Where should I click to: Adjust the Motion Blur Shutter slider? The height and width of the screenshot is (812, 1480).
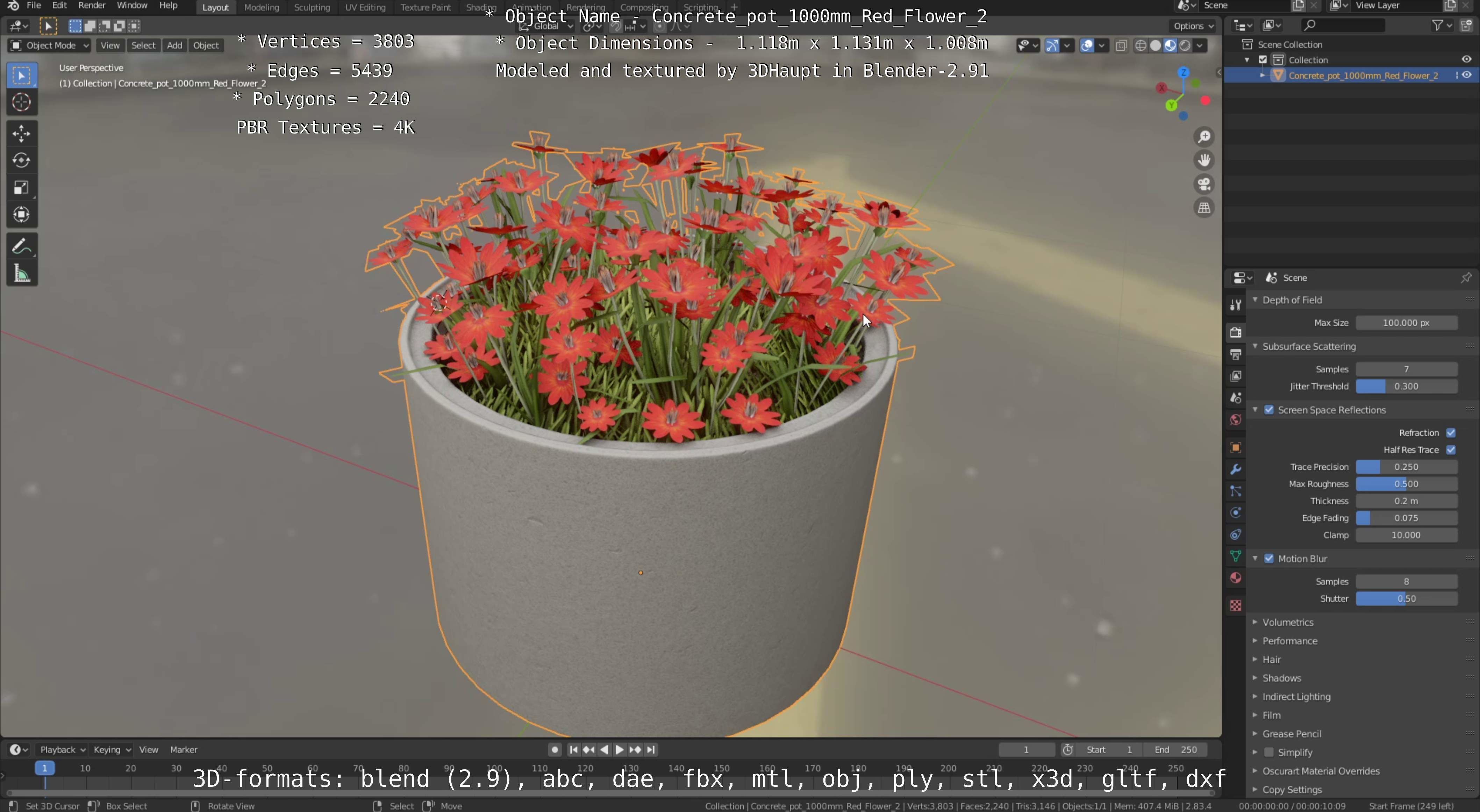coord(1406,598)
